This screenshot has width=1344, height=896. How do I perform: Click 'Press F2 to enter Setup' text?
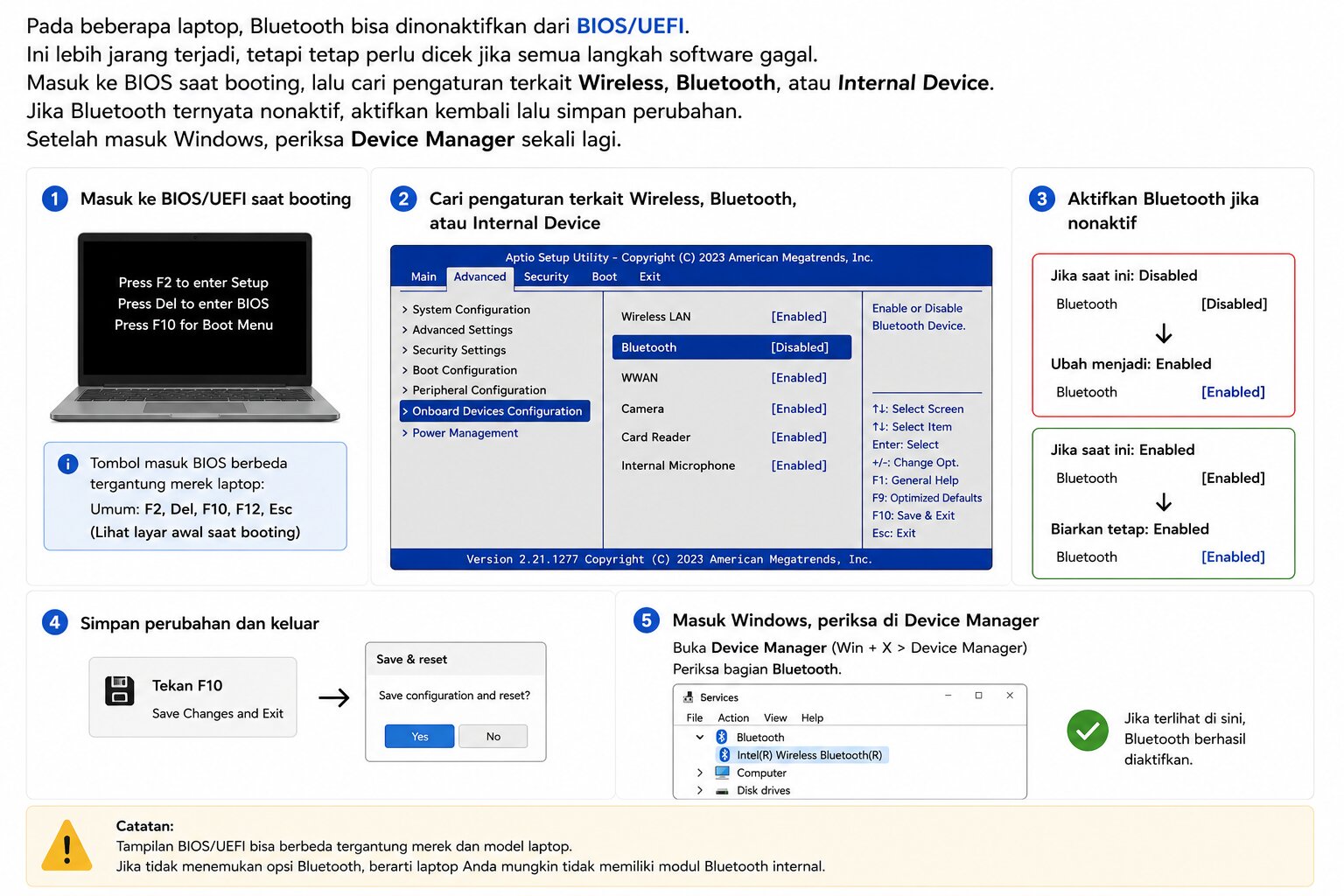click(x=193, y=283)
